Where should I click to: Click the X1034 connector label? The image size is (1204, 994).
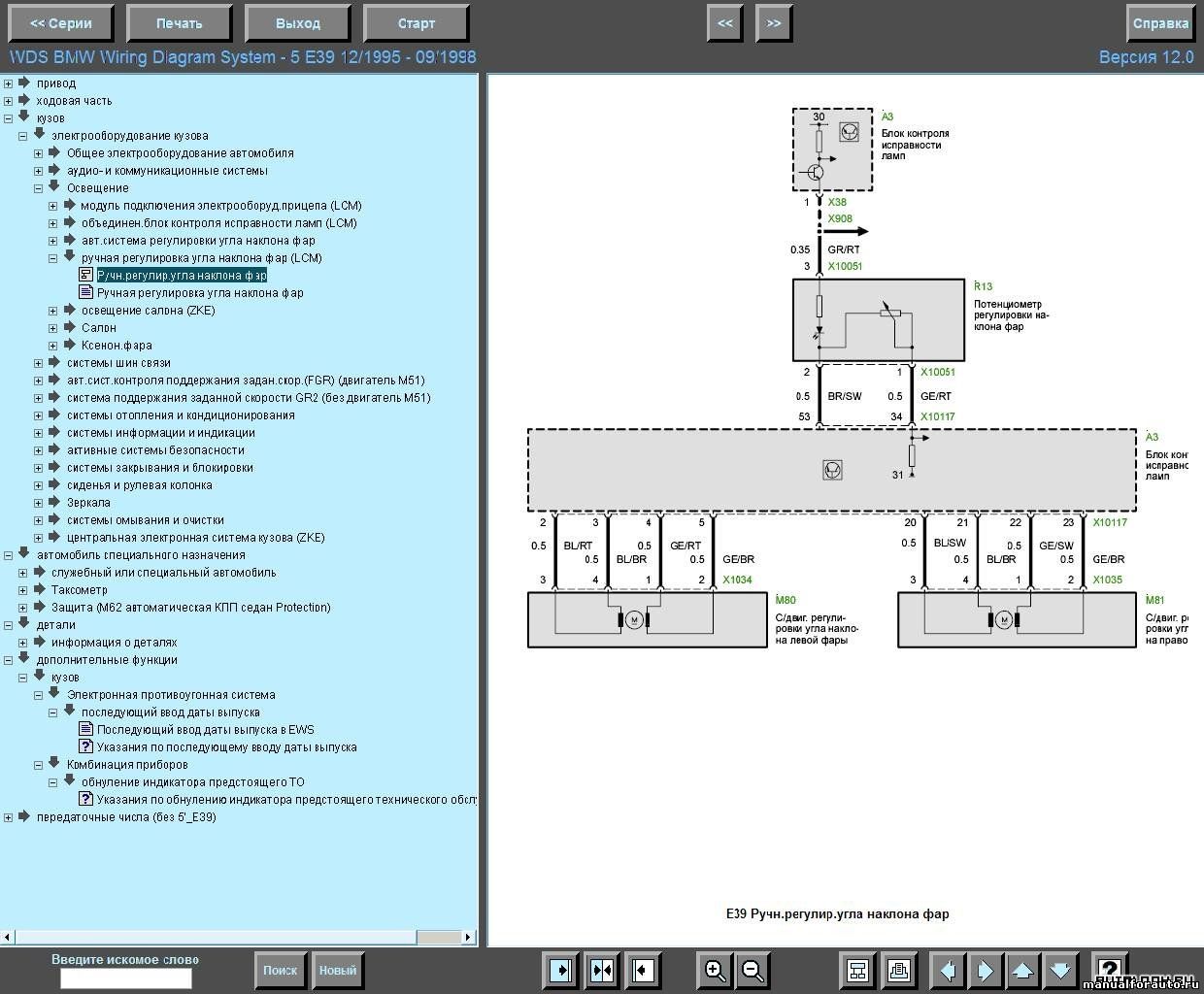click(737, 580)
